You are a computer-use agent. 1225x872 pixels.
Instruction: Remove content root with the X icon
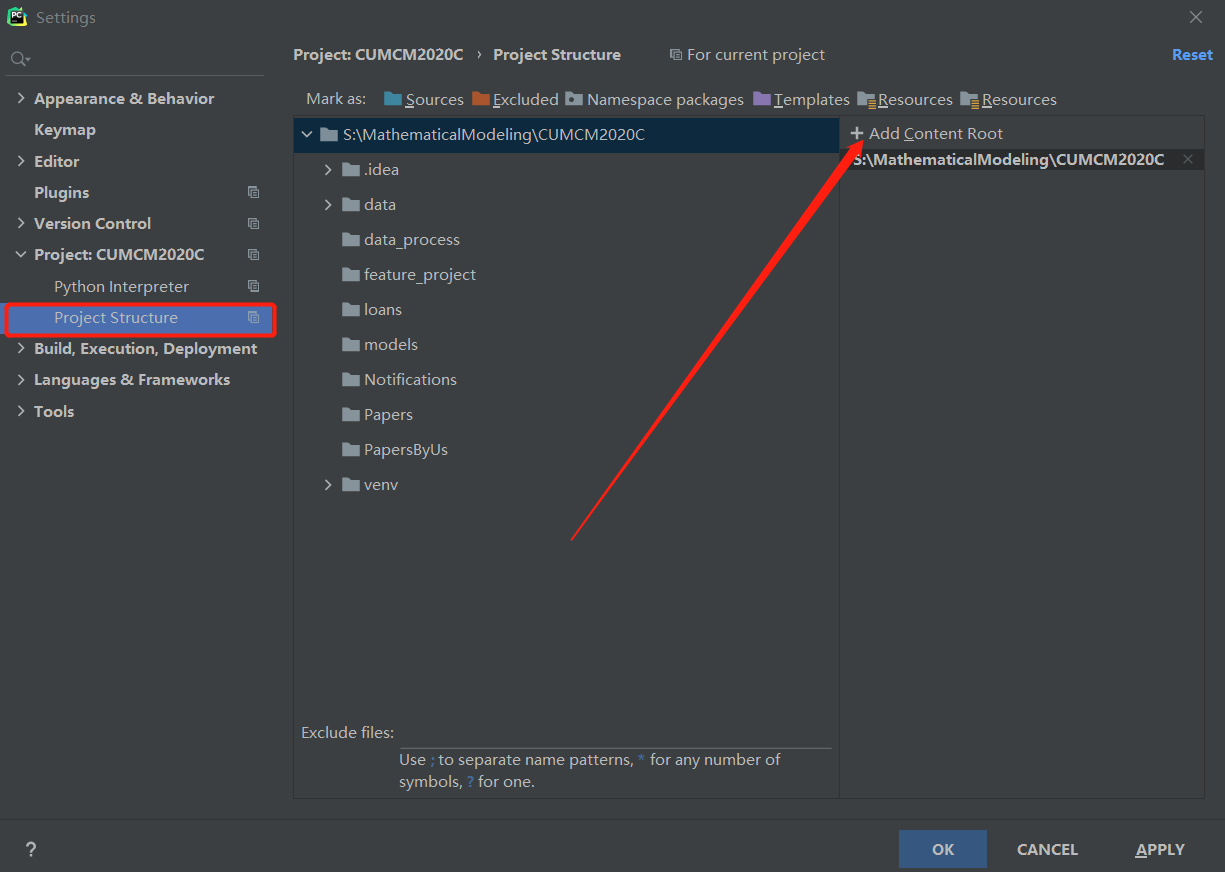[x=1188, y=159]
